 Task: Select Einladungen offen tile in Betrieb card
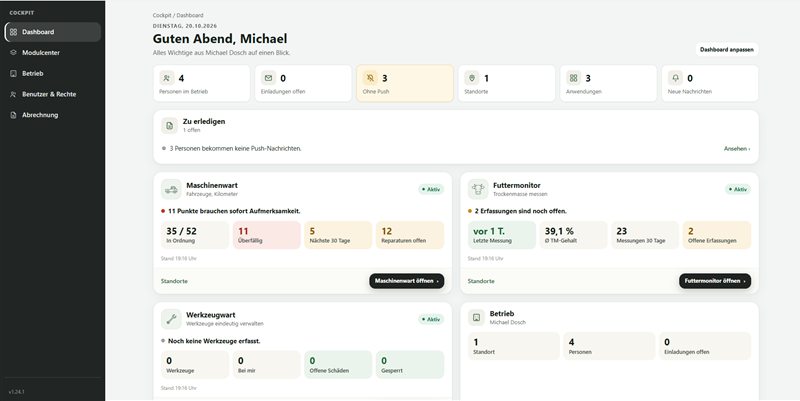[x=705, y=346]
